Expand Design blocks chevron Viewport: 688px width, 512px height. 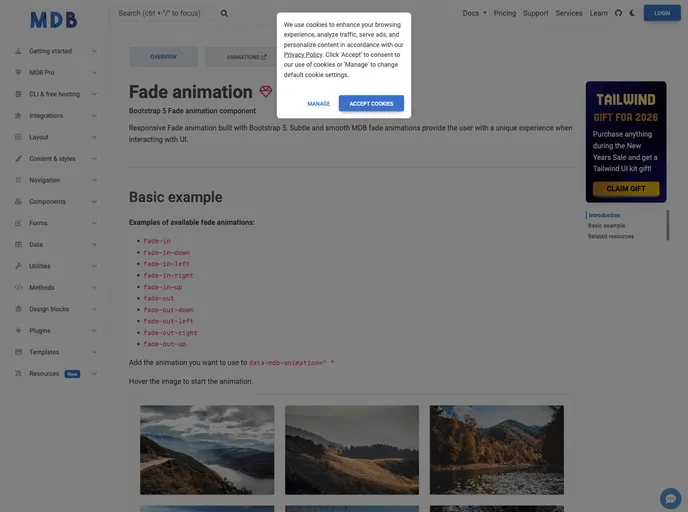click(x=94, y=309)
